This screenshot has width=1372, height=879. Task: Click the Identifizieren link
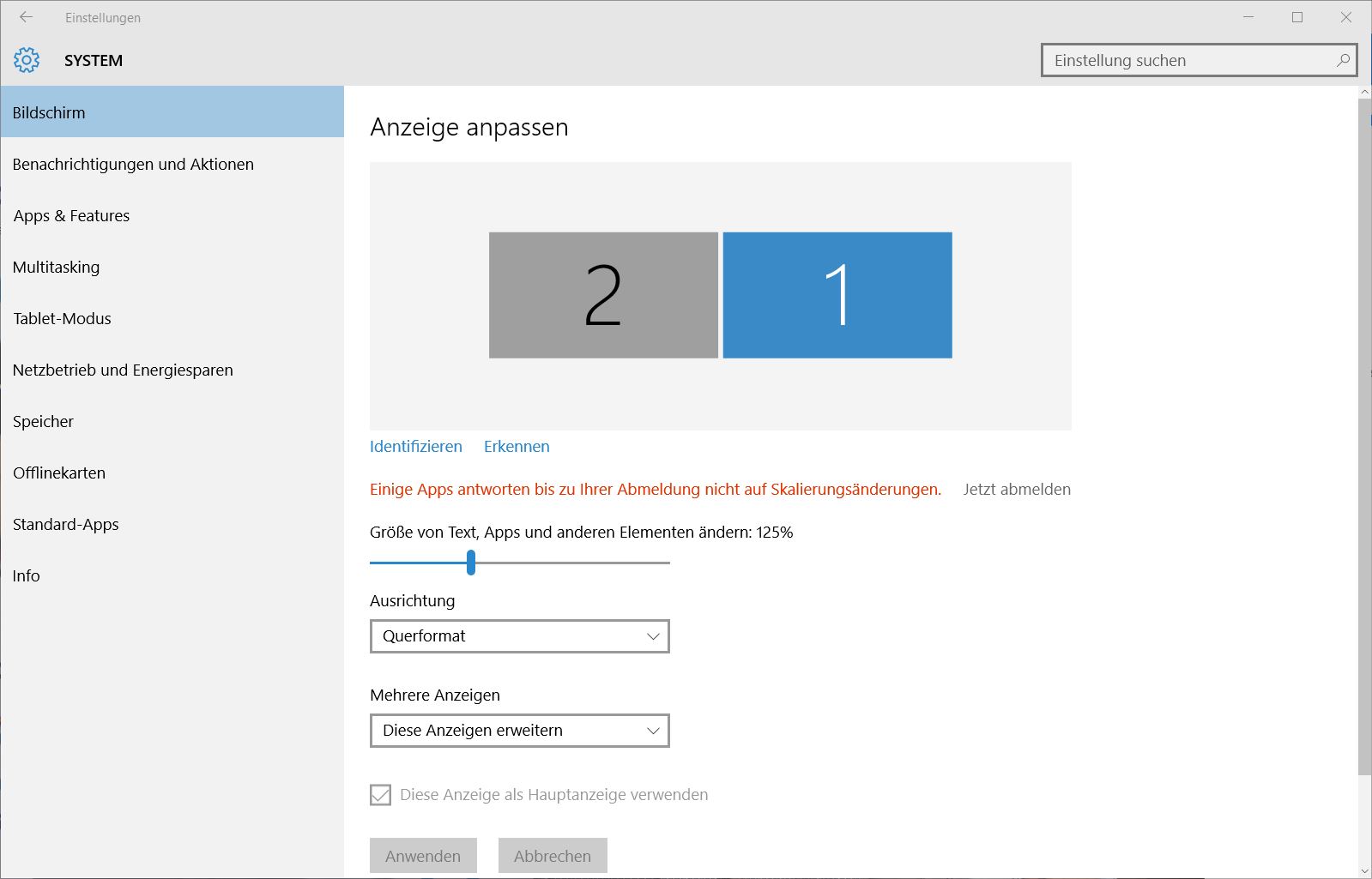415,446
